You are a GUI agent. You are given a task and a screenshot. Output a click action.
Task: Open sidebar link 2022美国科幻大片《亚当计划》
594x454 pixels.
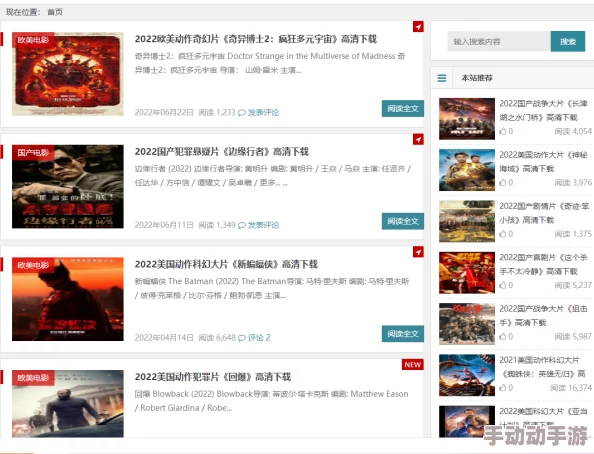[544, 417]
